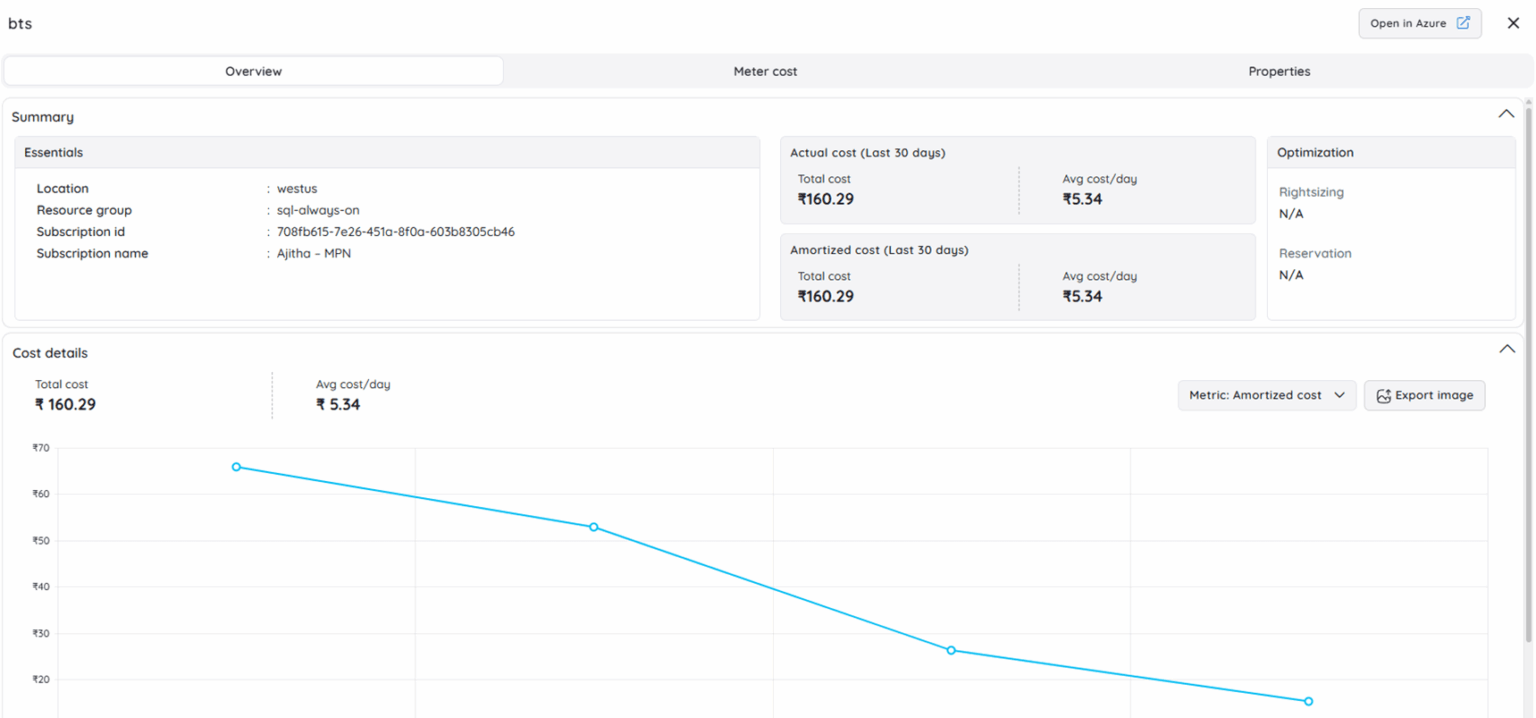Open the Metric: Amortized cost dropdown
1536x718 pixels.
point(1266,395)
